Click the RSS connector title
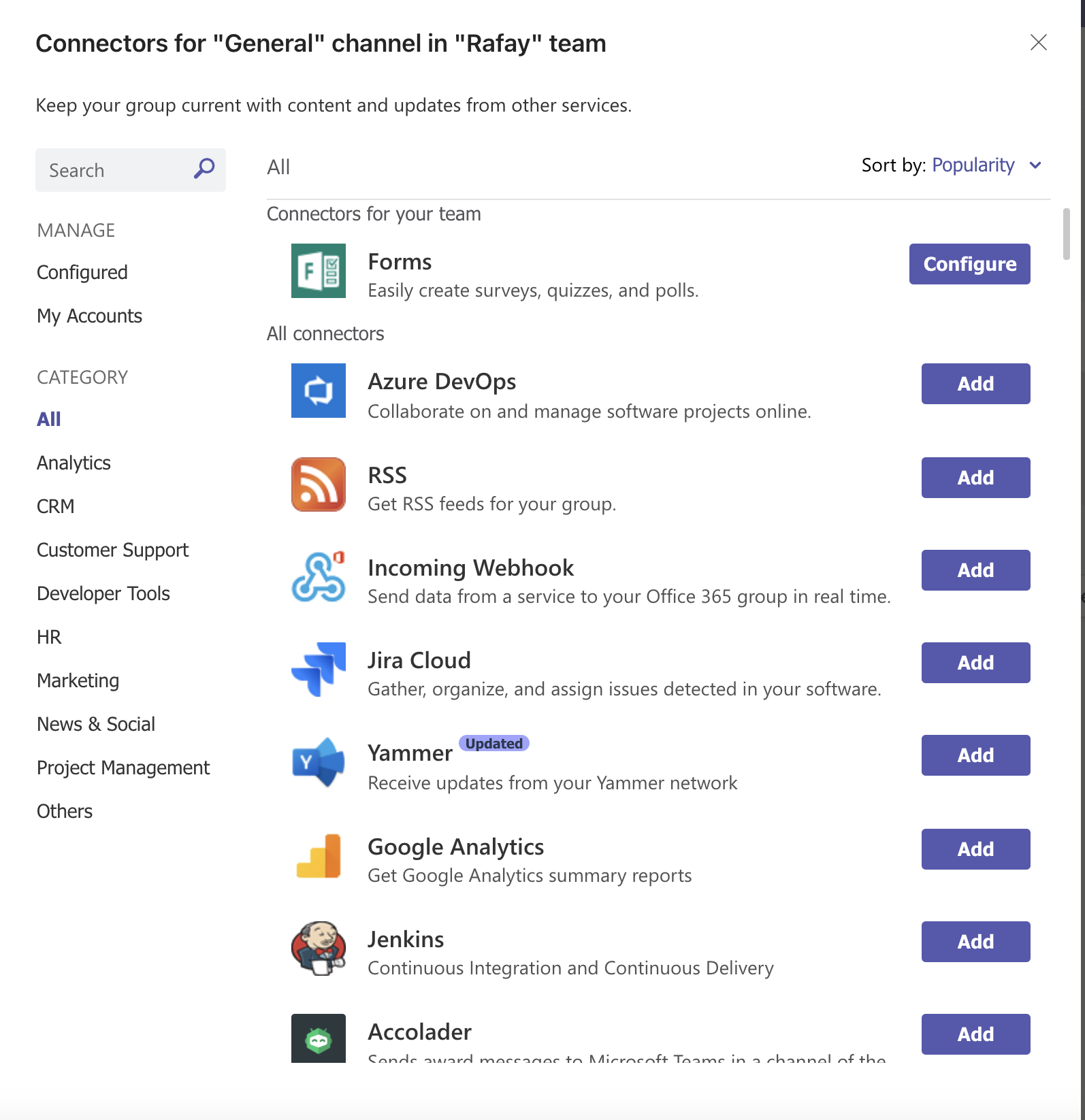 387,475
